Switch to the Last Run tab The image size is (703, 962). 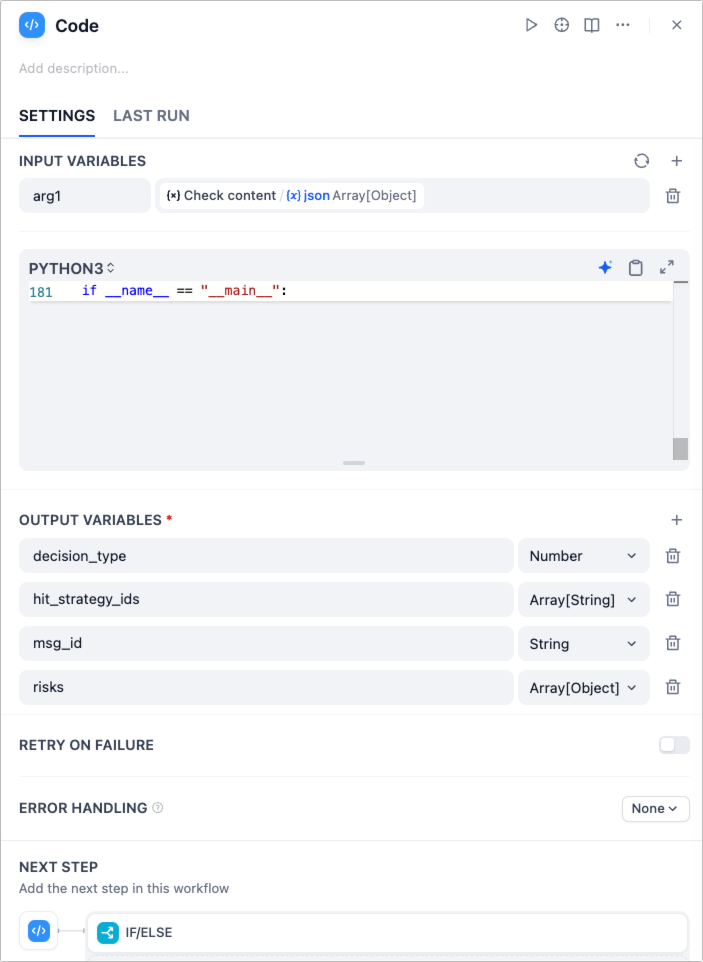(x=151, y=116)
